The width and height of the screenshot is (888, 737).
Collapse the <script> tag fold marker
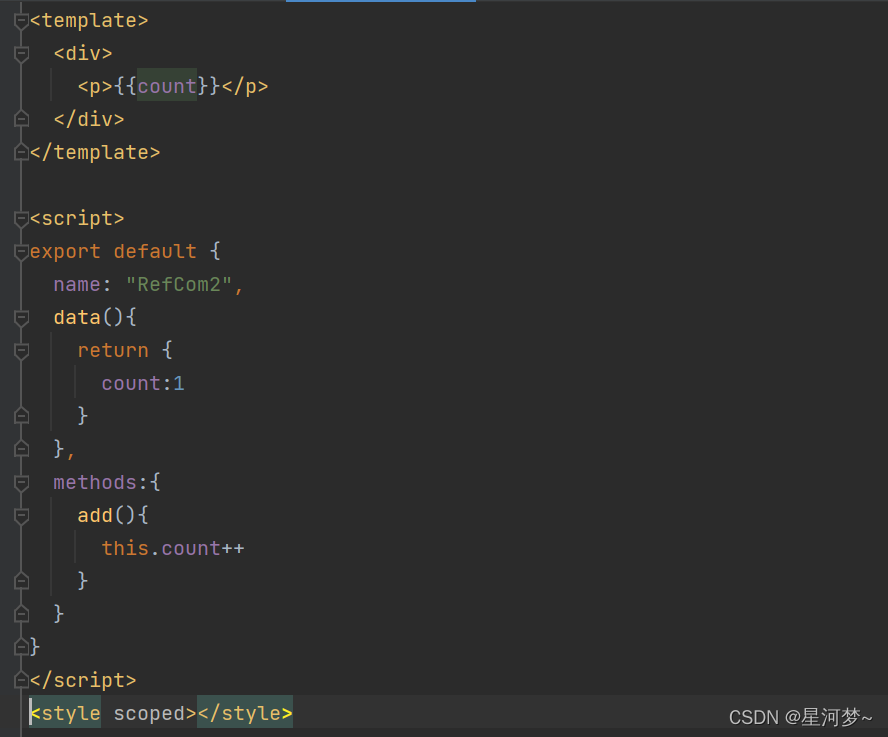(21, 219)
